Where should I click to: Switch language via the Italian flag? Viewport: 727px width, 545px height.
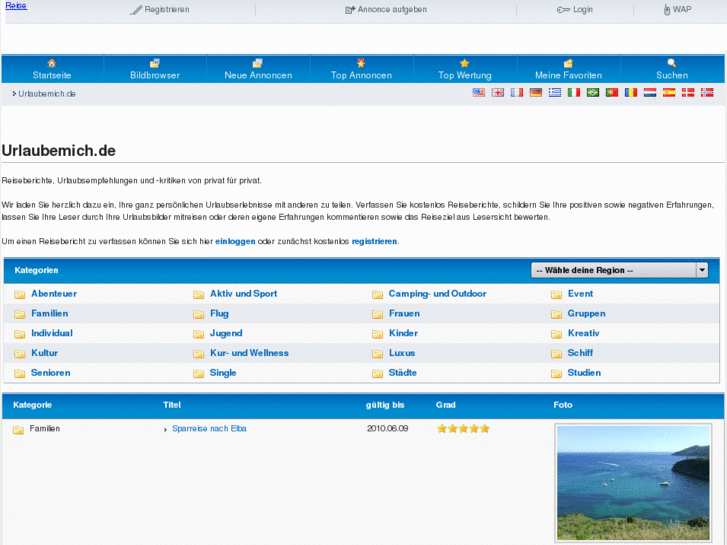pos(574,93)
